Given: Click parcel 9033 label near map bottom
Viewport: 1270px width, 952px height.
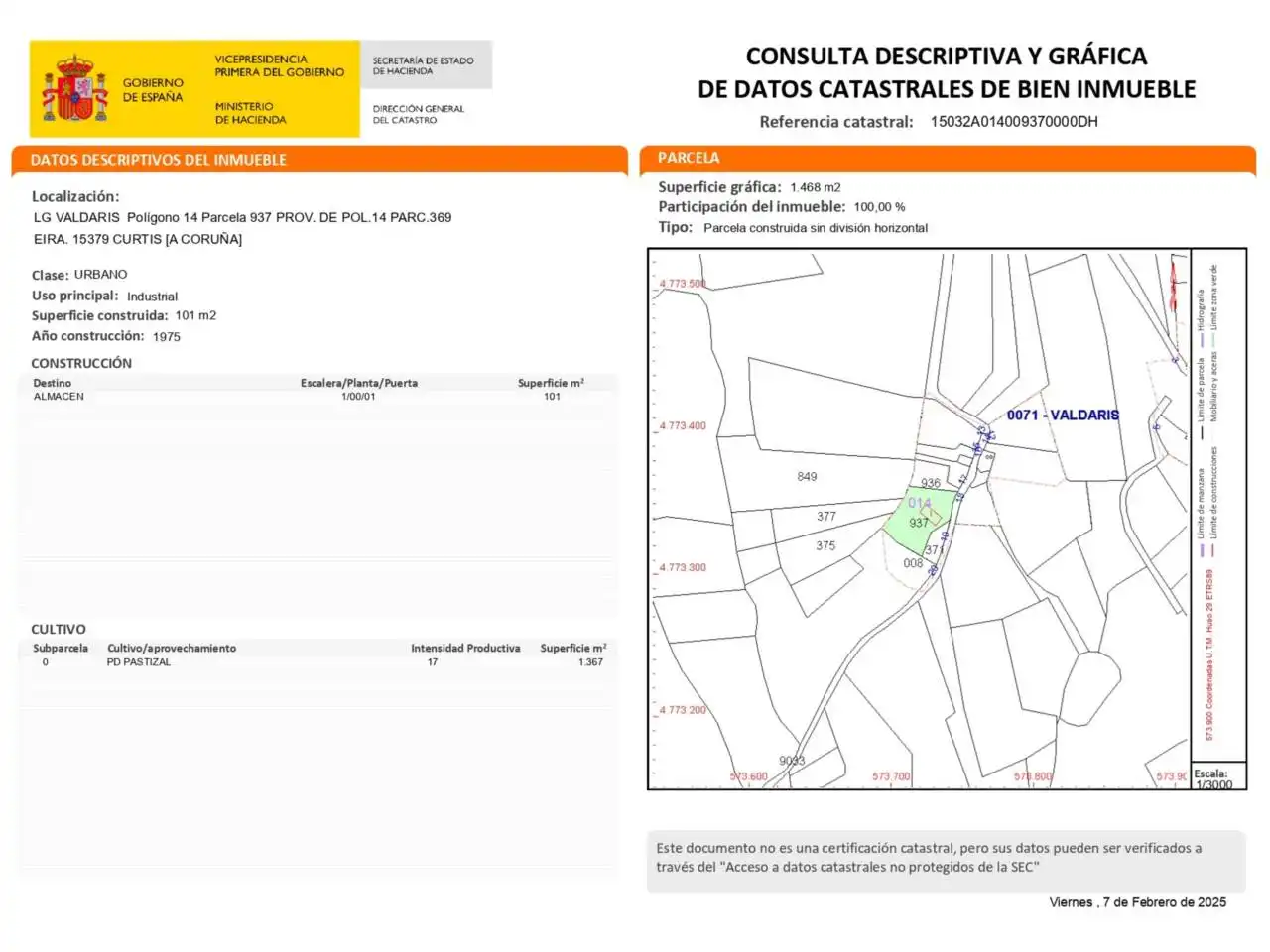Looking at the screenshot, I should pyautogui.click(x=792, y=761).
